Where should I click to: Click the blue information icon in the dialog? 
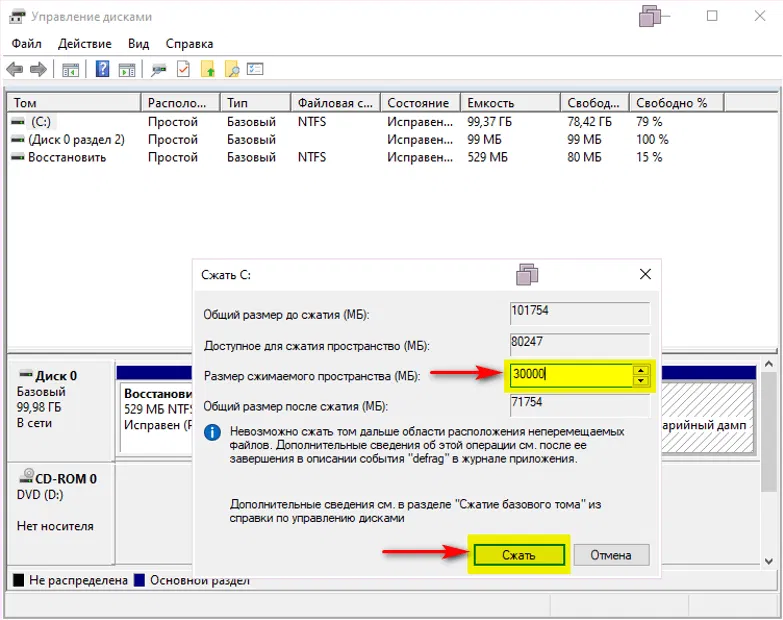click(212, 432)
